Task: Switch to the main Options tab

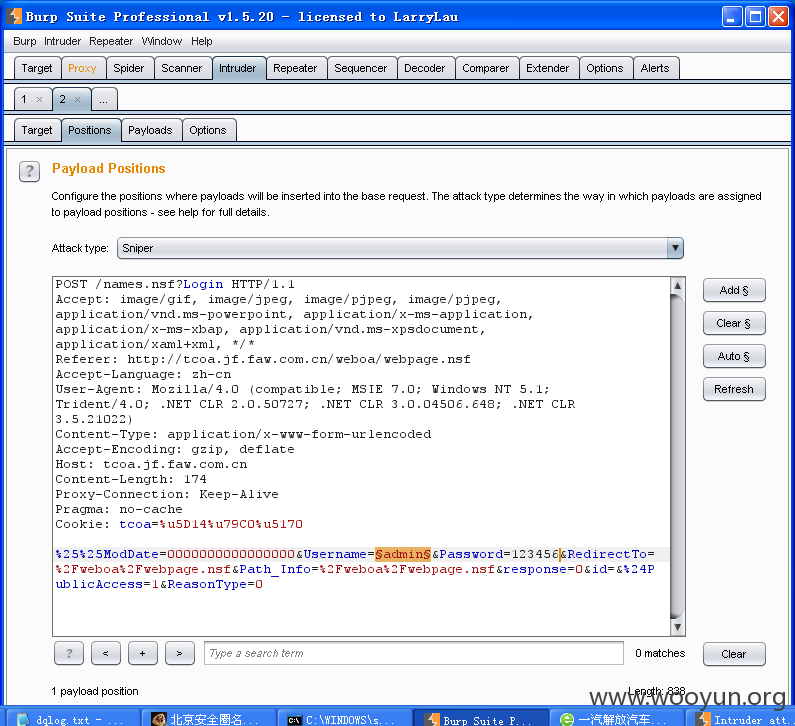Action: [x=604, y=68]
